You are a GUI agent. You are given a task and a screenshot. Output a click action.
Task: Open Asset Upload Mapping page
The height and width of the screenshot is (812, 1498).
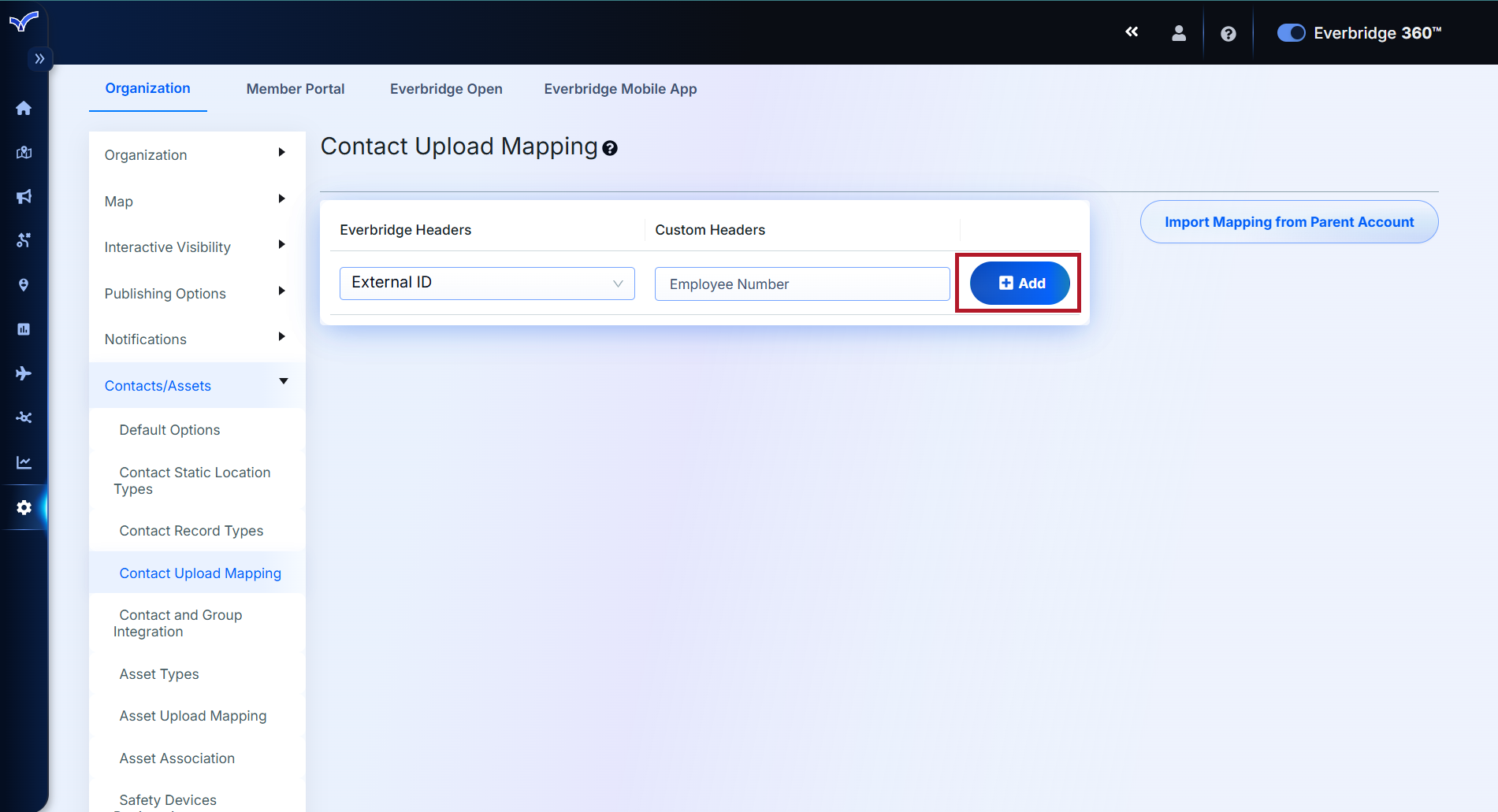click(193, 716)
